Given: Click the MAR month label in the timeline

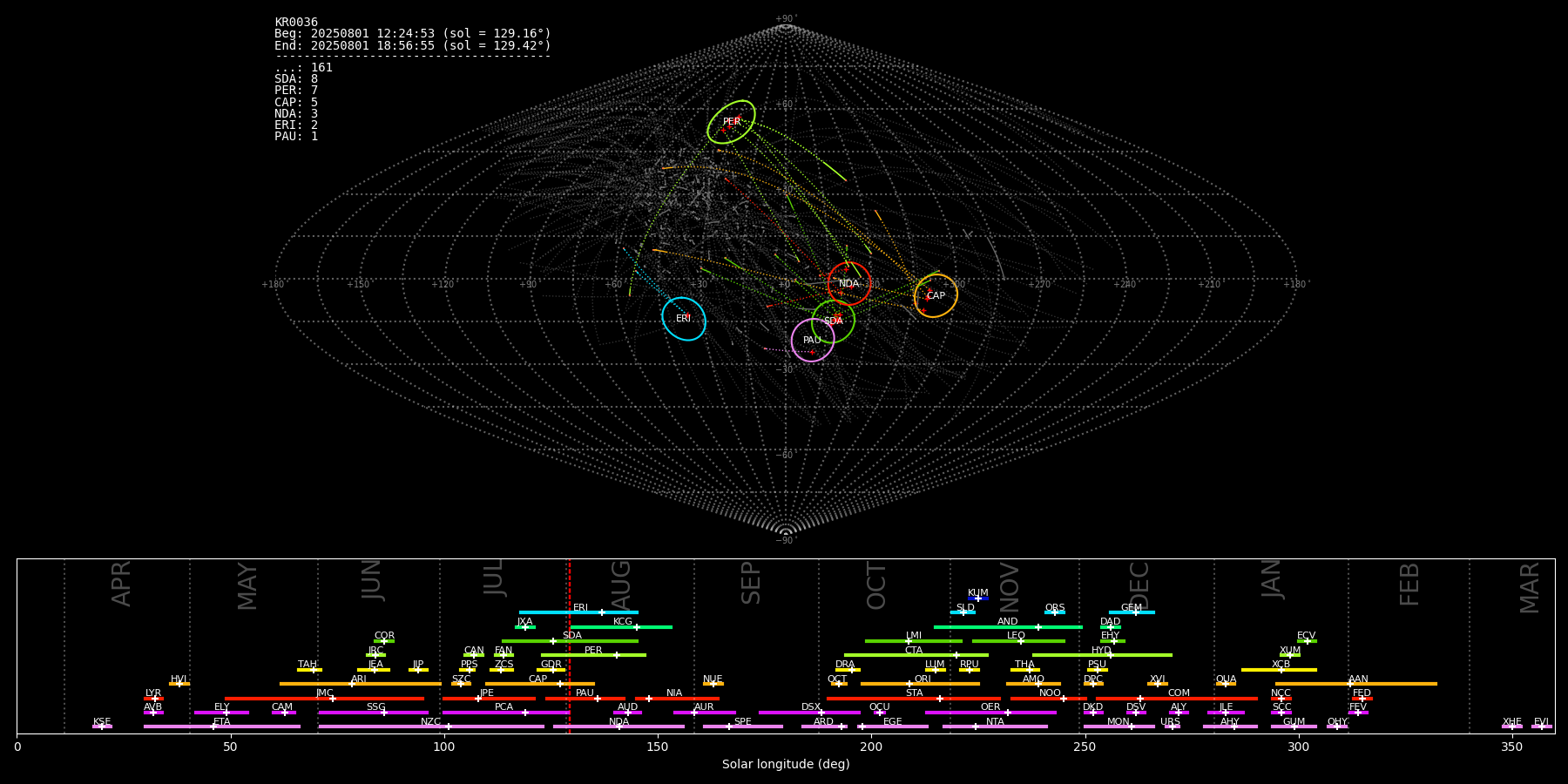Looking at the screenshot, I should 1530,588.
